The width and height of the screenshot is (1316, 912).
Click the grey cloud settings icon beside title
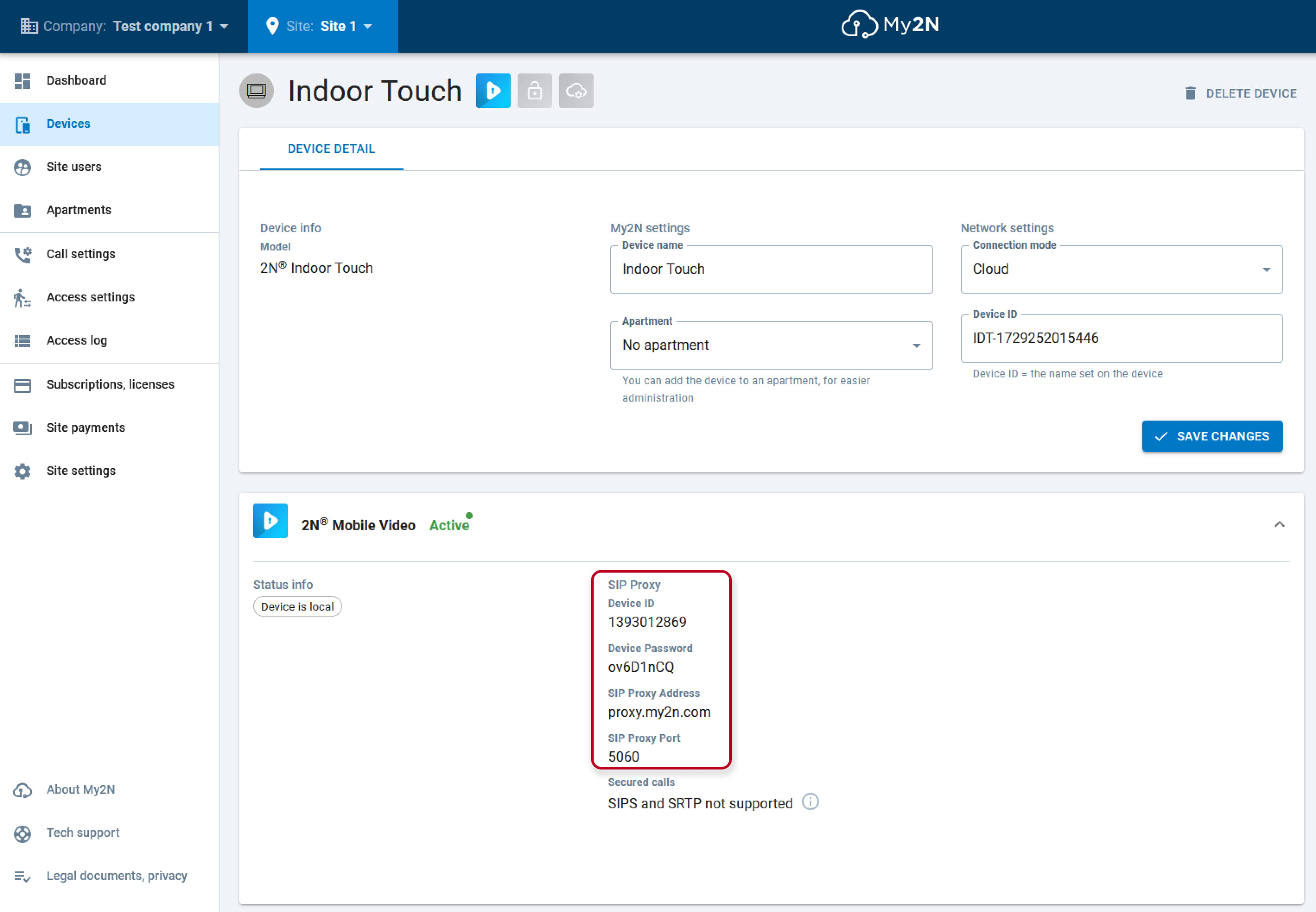coord(575,91)
